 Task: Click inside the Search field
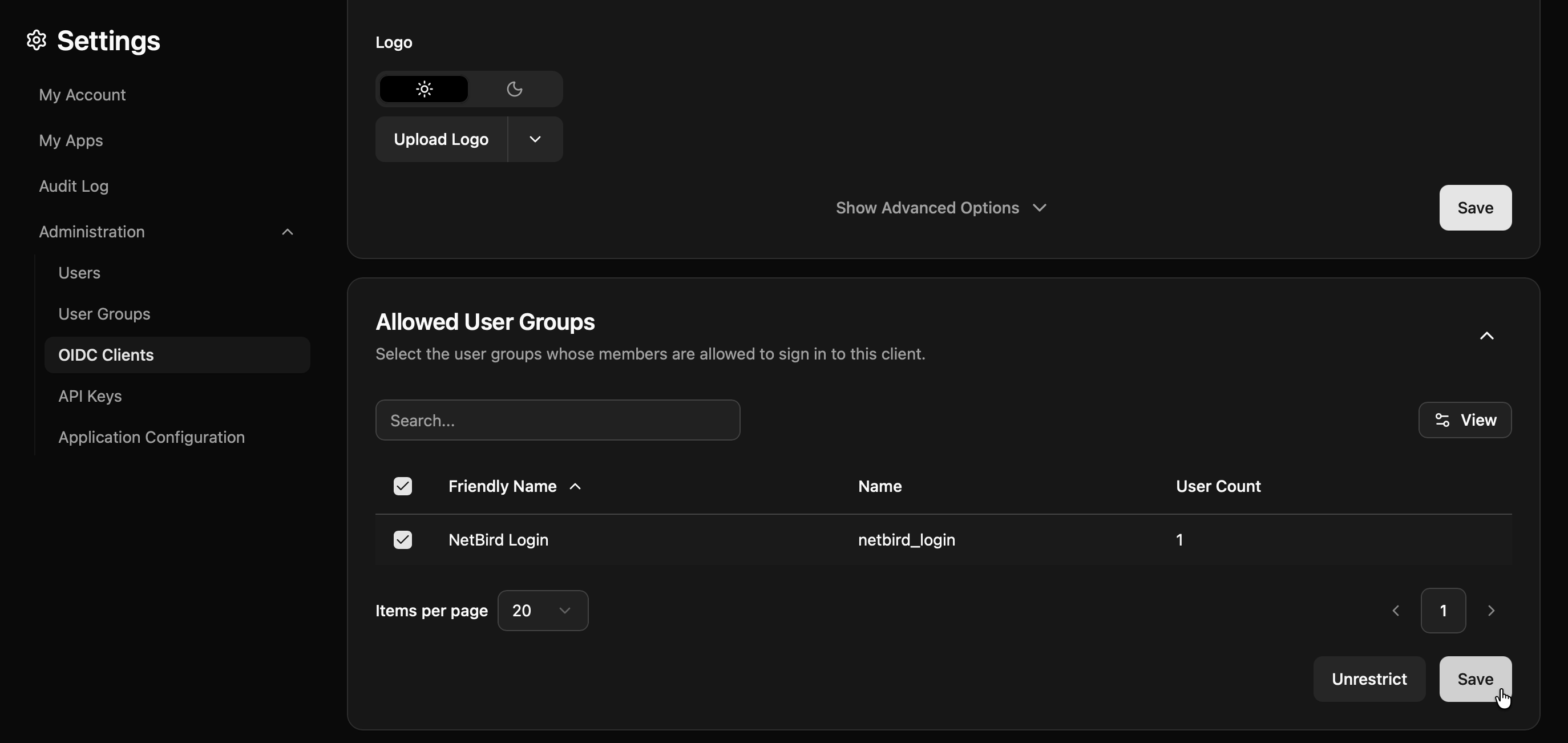(x=557, y=420)
